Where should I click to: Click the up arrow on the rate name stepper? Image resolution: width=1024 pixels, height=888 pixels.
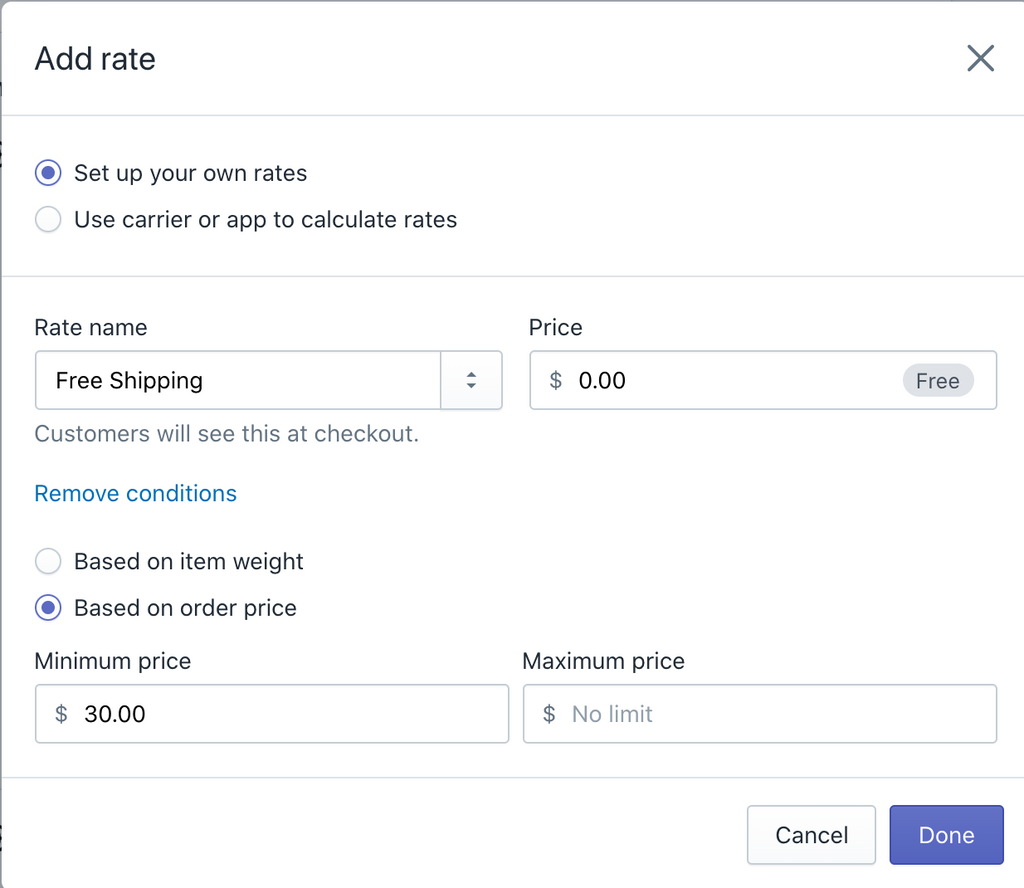[x=471, y=374]
